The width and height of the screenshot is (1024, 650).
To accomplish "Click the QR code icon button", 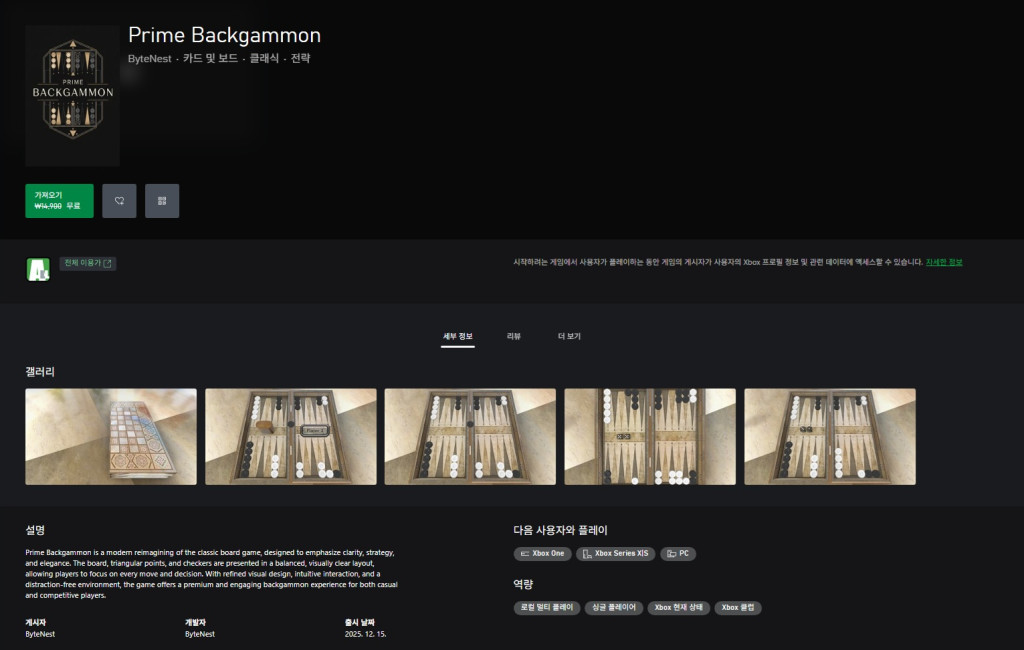I will pos(162,201).
